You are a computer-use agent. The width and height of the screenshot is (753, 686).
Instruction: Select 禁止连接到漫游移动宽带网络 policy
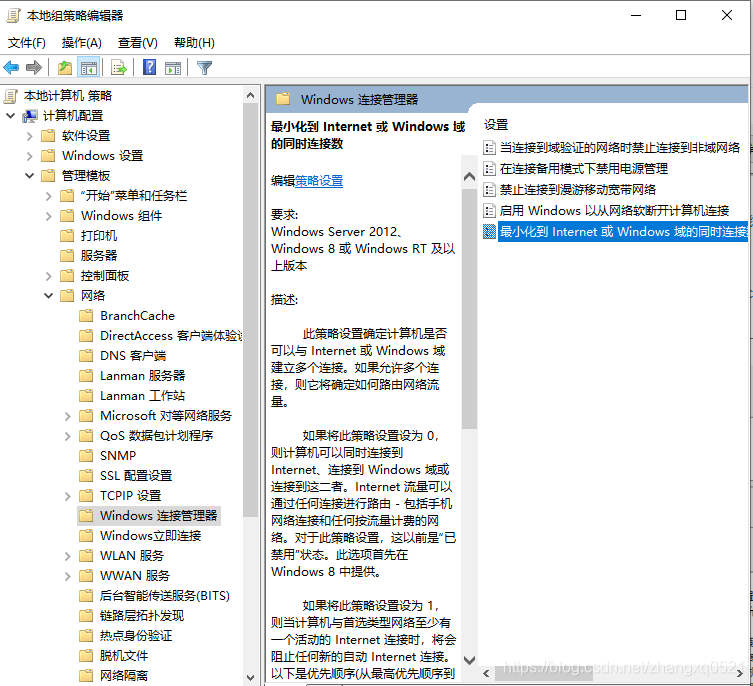pos(578,190)
